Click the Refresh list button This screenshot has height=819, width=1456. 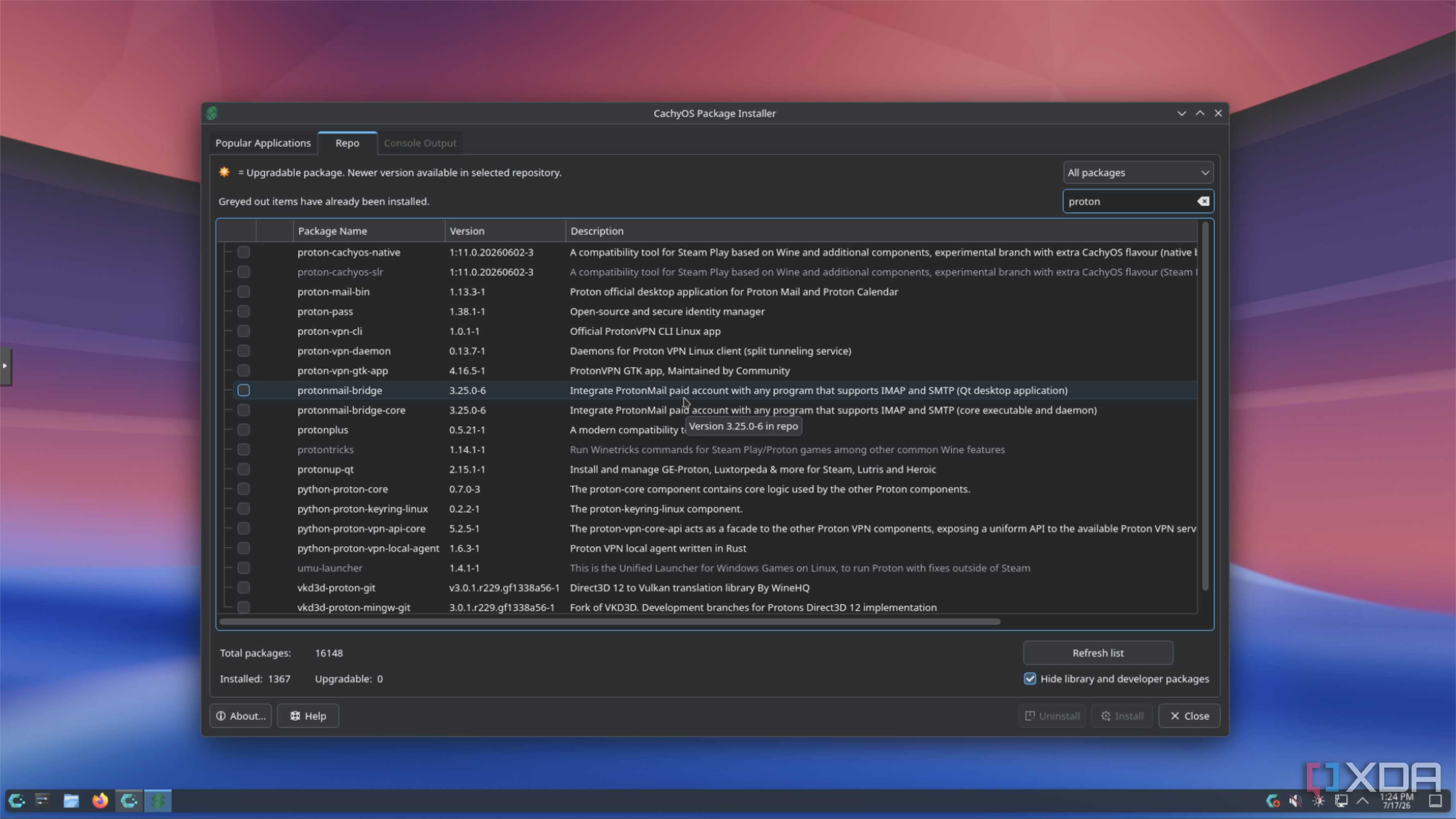[1098, 653]
